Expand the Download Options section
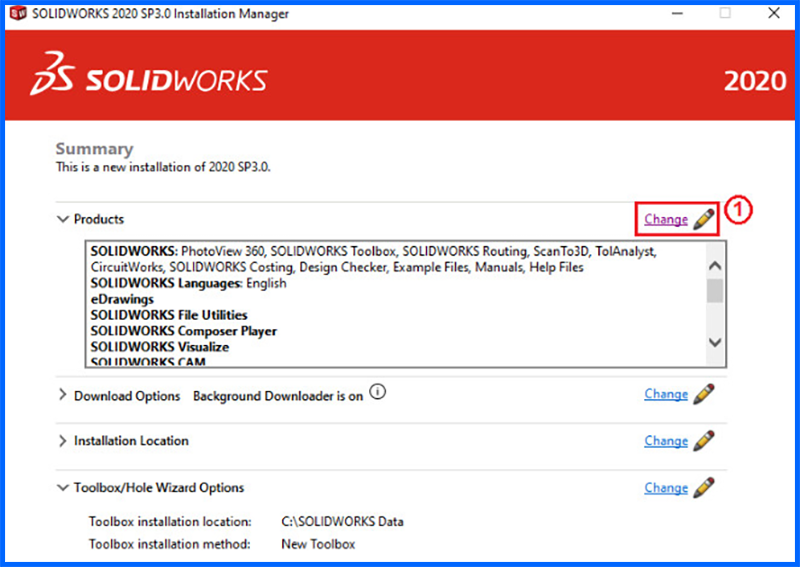The width and height of the screenshot is (800, 567). [62, 395]
